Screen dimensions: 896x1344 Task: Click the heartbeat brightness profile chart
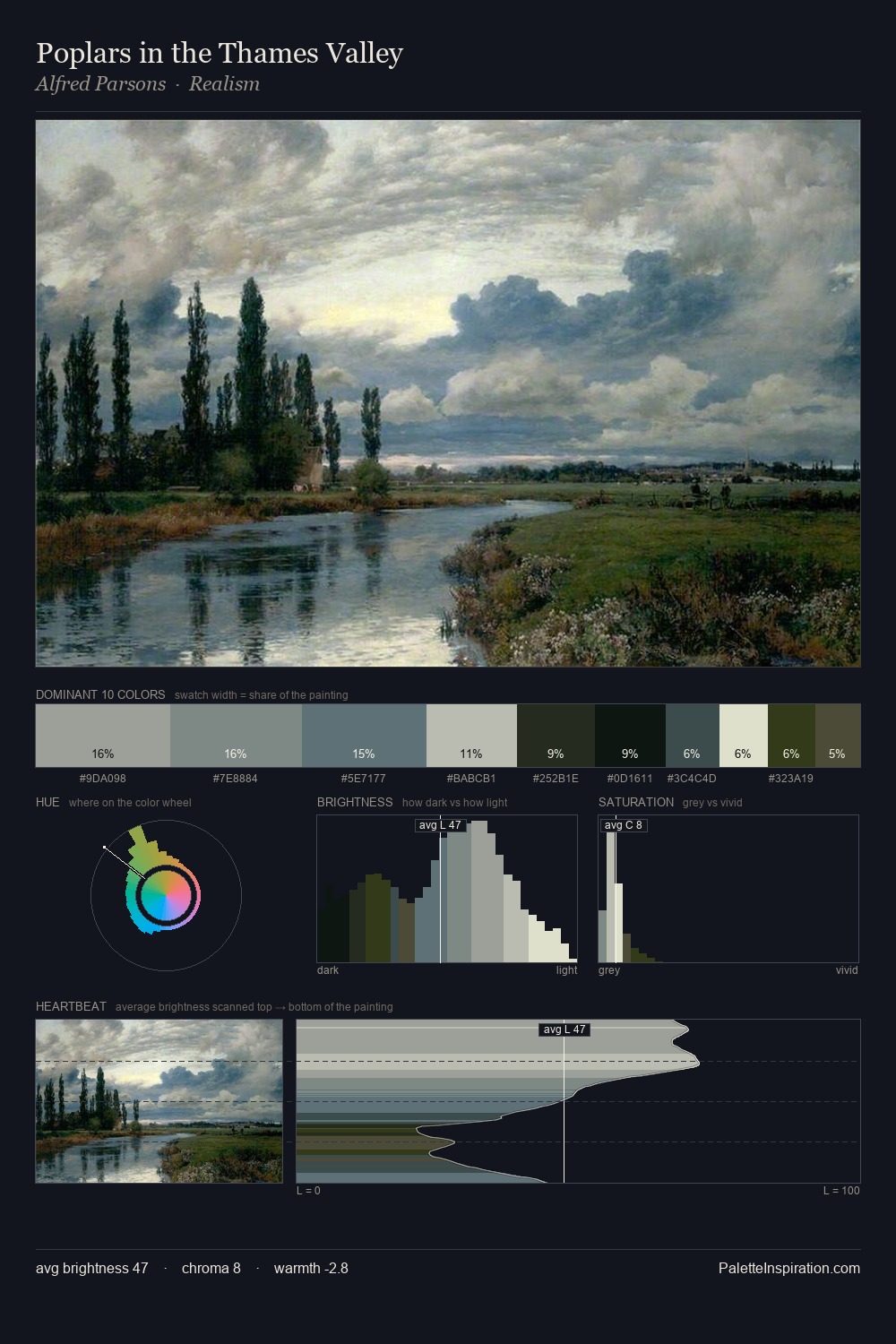(x=578, y=1101)
